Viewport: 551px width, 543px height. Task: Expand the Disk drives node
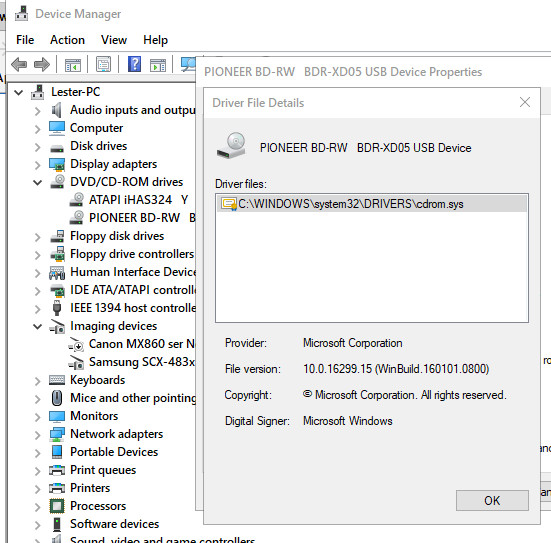[38, 147]
